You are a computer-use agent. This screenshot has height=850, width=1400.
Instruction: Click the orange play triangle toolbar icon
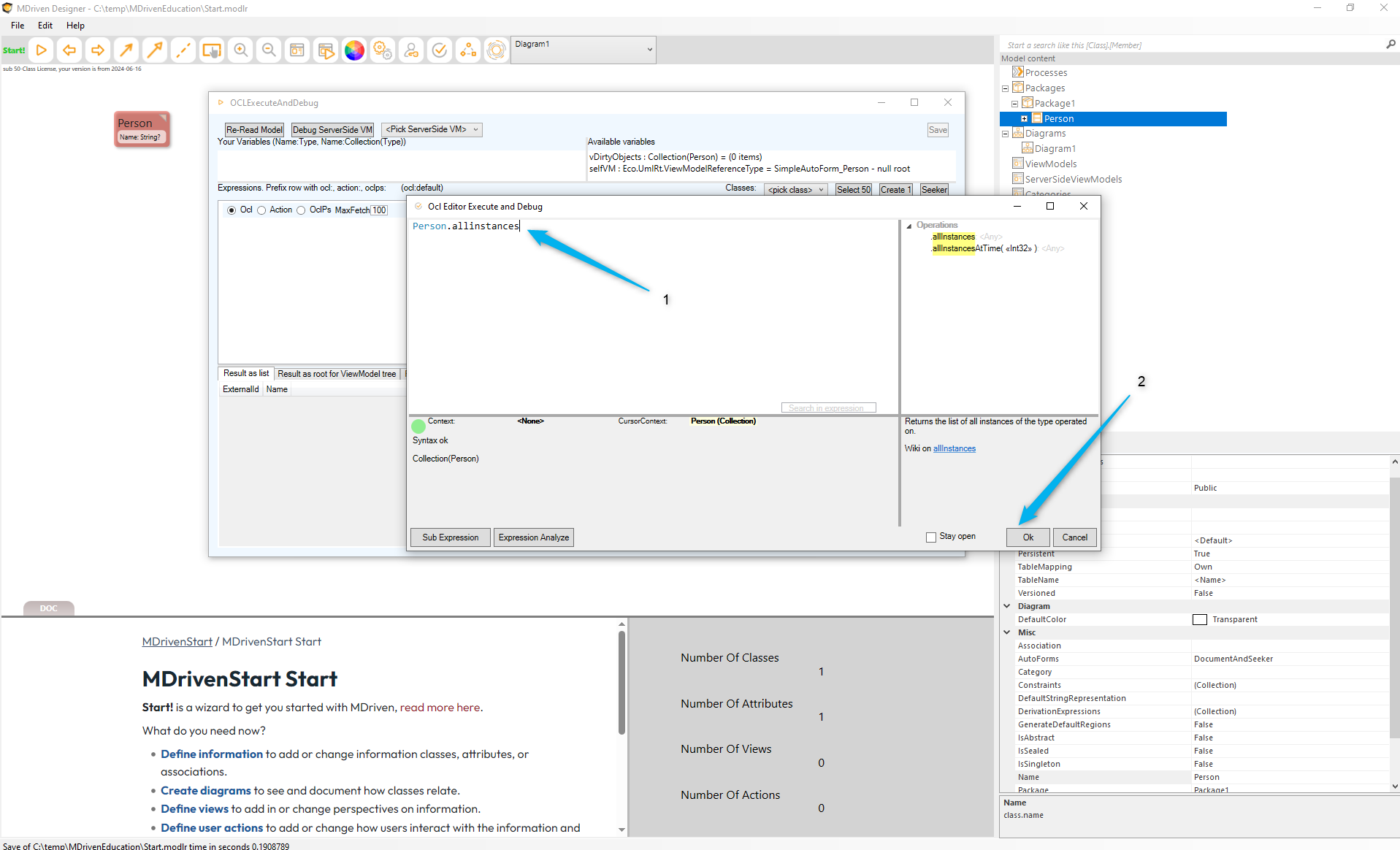[x=42, y=50]
